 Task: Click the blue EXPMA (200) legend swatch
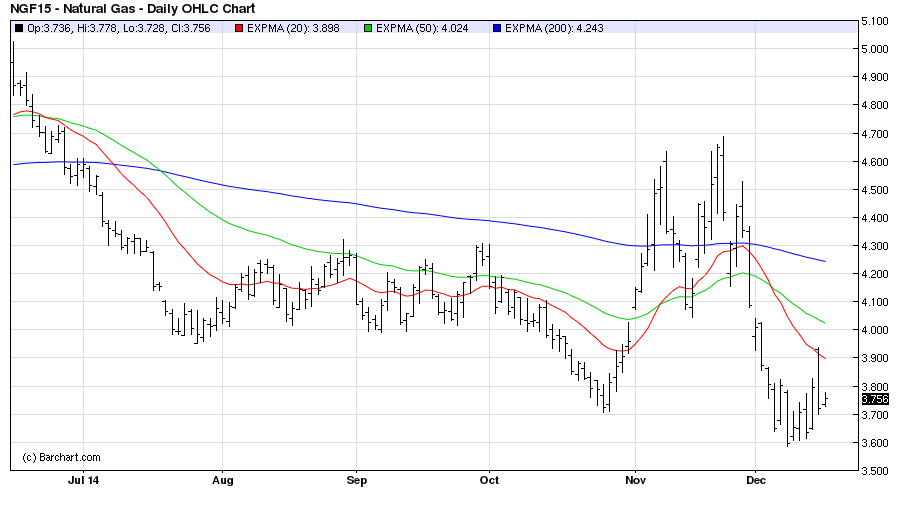click(496, 28)
